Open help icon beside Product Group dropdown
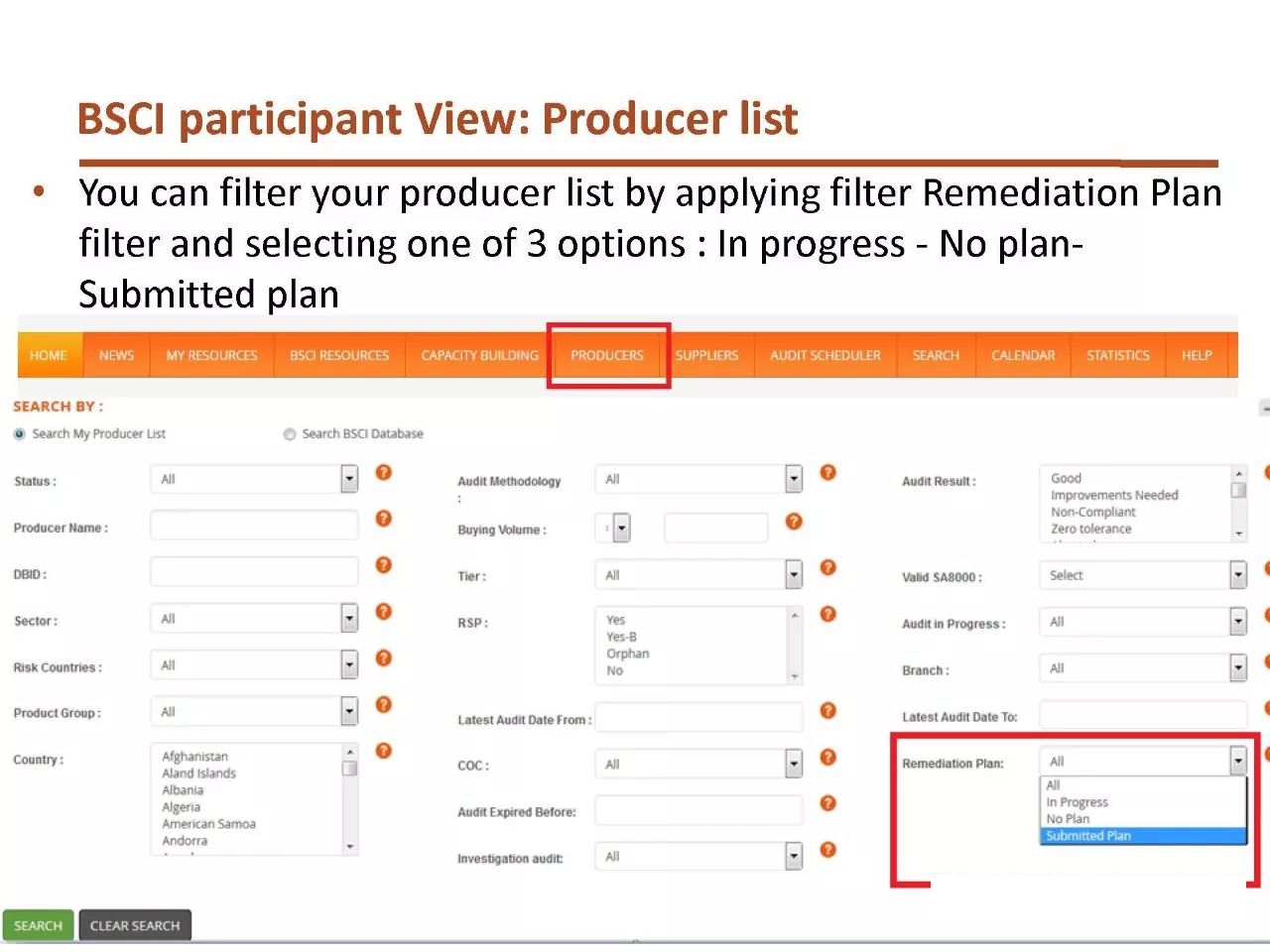 click(x=383, y=705)
